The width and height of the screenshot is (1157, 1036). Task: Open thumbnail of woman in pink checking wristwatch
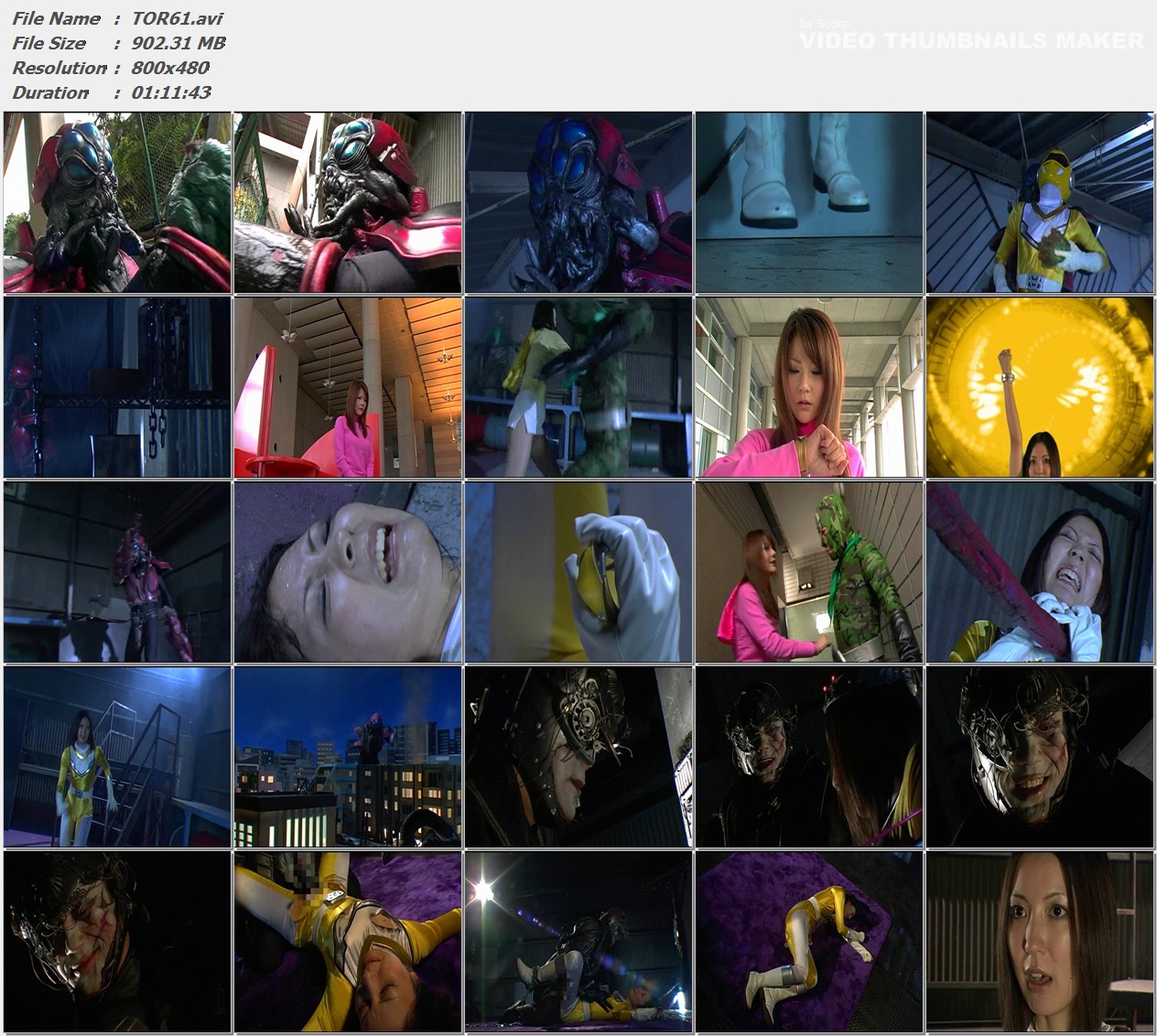[809, 387]
